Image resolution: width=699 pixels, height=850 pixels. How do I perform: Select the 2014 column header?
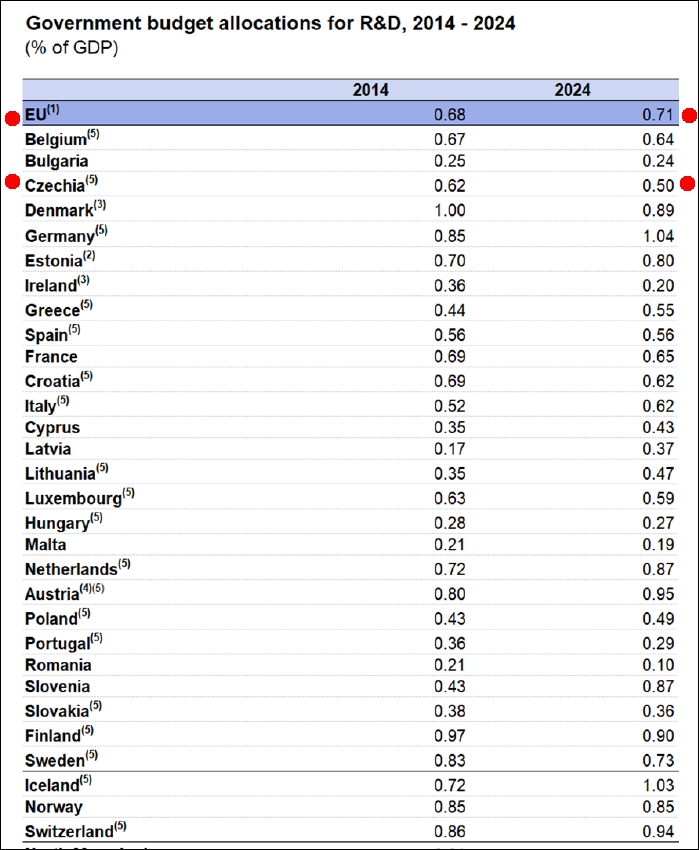point(371,90)
